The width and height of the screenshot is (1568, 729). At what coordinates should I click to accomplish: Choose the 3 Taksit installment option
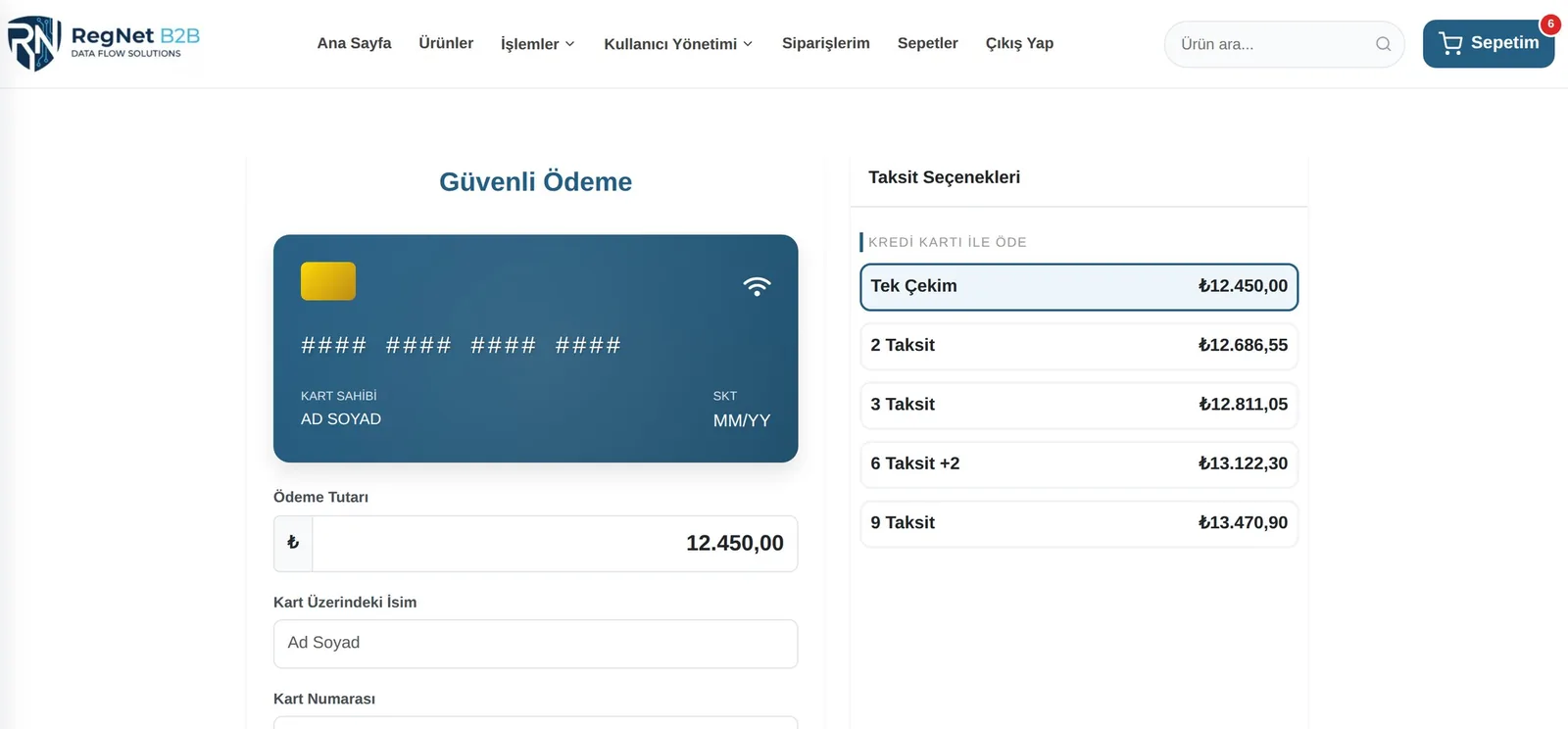click(1079, 405)
